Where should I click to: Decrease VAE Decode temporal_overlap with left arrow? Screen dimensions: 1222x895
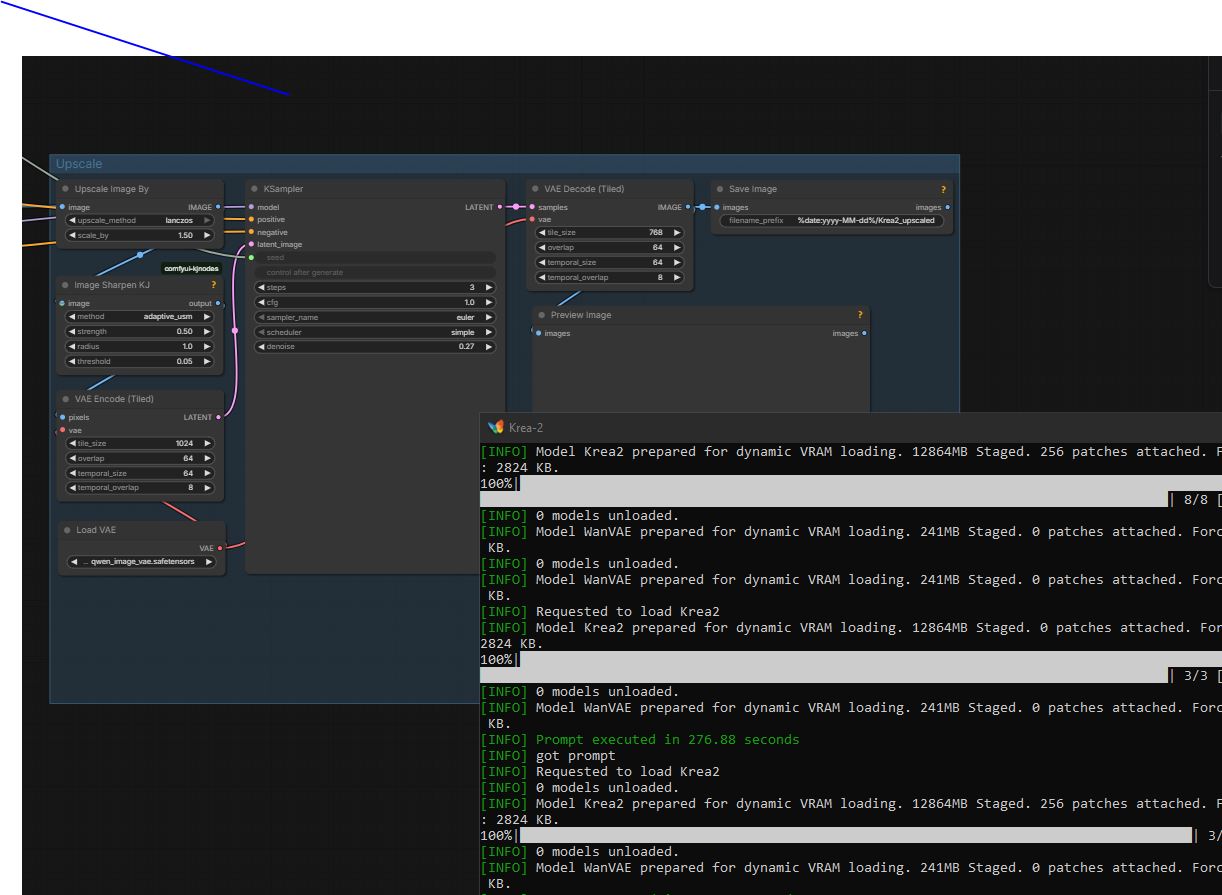coord(542,277)
